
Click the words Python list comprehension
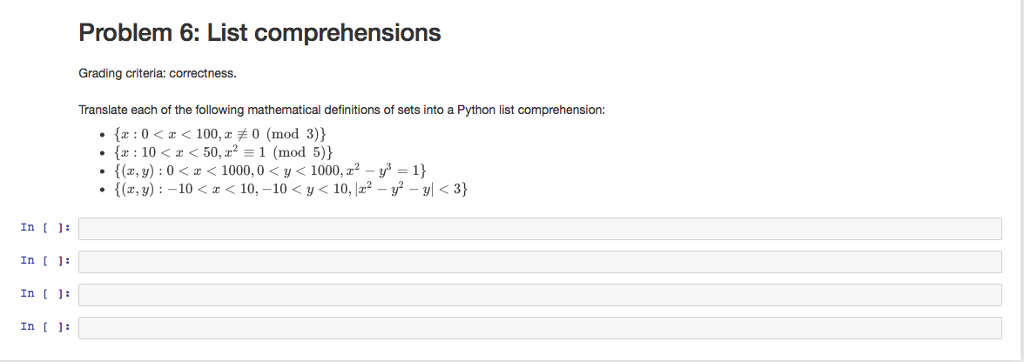pos(530,110)
